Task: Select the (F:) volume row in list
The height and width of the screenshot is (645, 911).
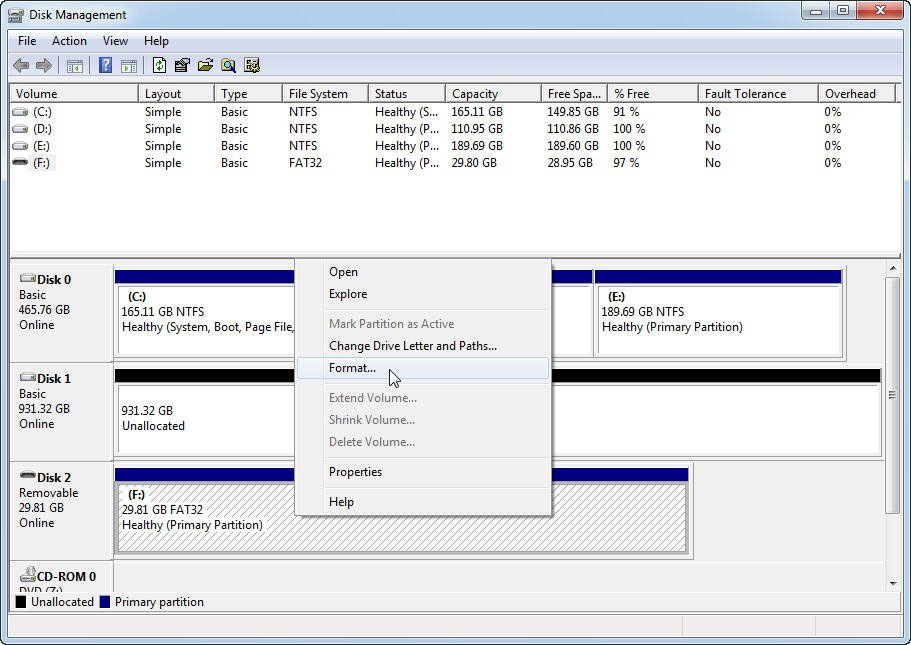Action: 453,163
